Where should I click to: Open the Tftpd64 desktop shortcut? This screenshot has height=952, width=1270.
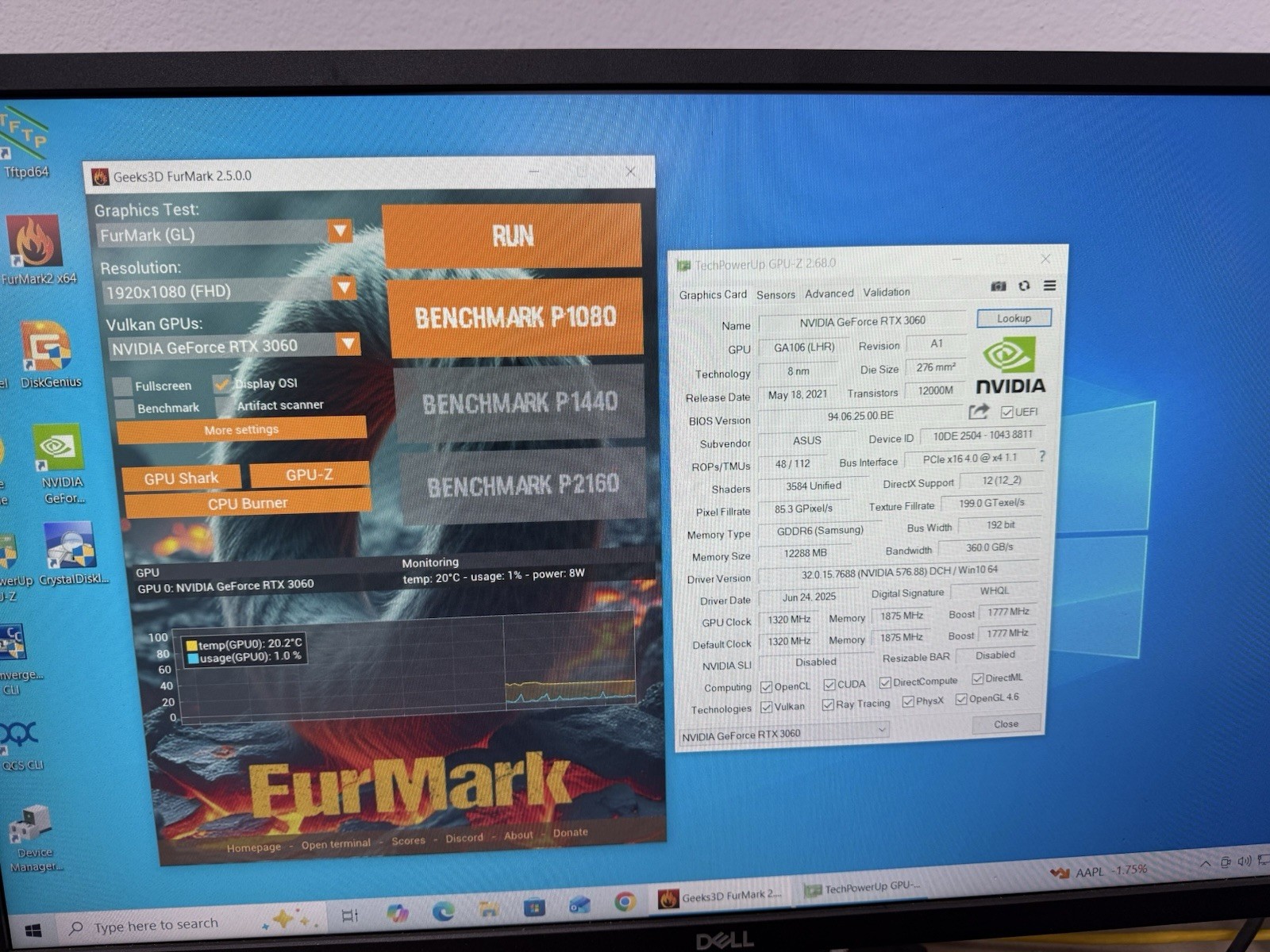[24, 143]
